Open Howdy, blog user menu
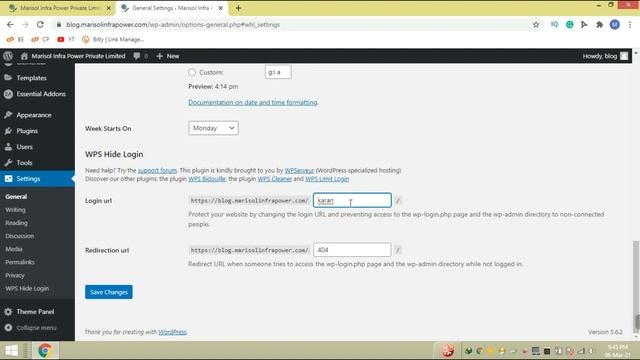Image resolution: width=640 pixels, height=360 pixels. point(605,56)
